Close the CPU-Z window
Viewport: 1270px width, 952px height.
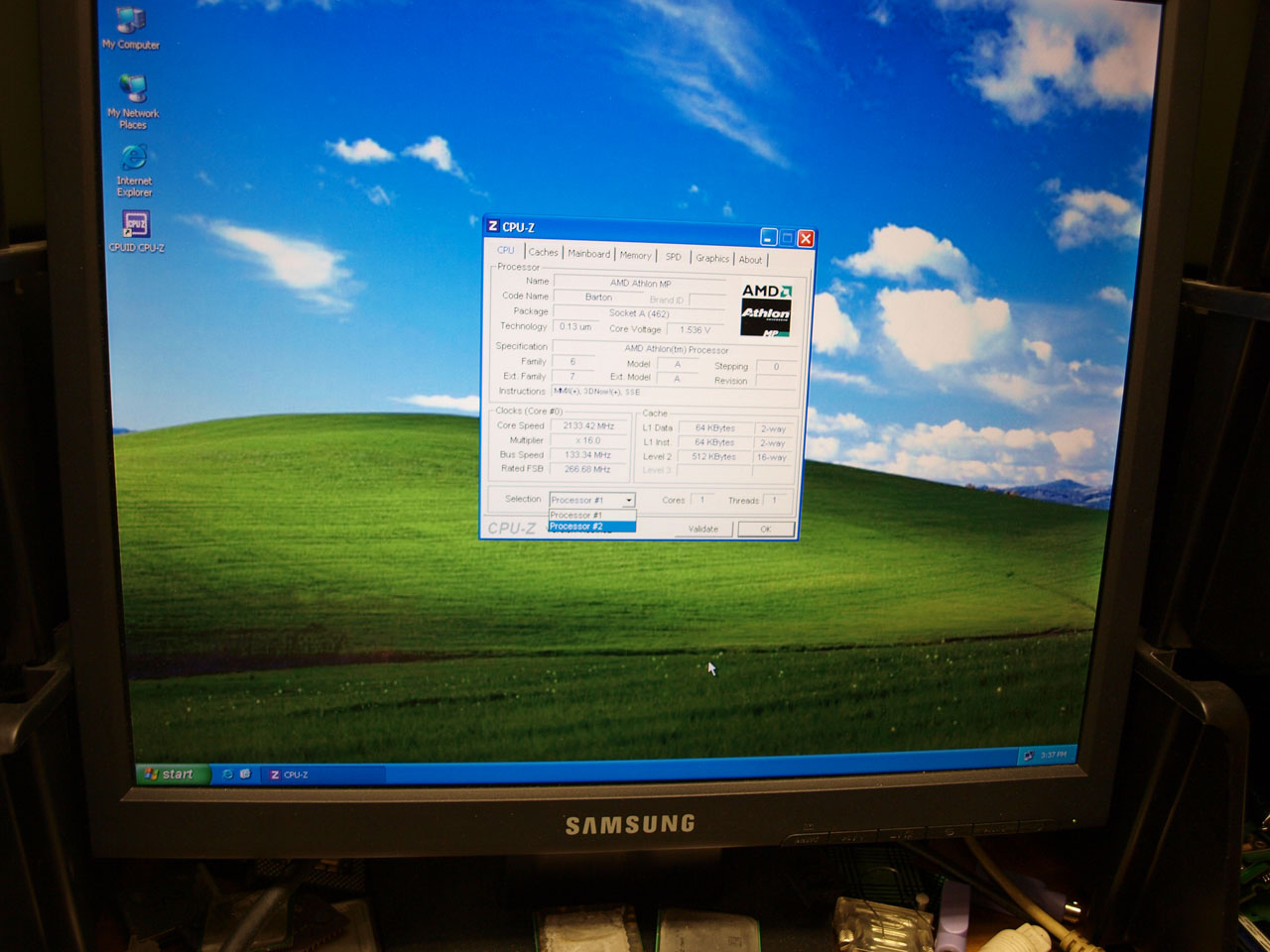pos(806,239)
